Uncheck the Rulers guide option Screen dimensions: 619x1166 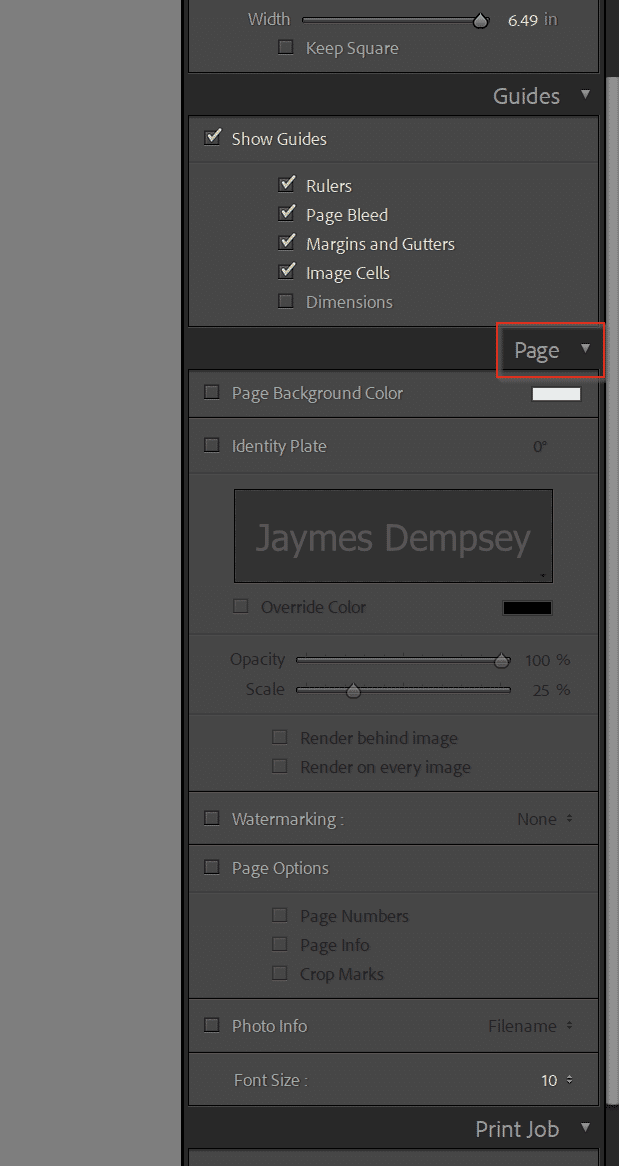click(287, 184)
